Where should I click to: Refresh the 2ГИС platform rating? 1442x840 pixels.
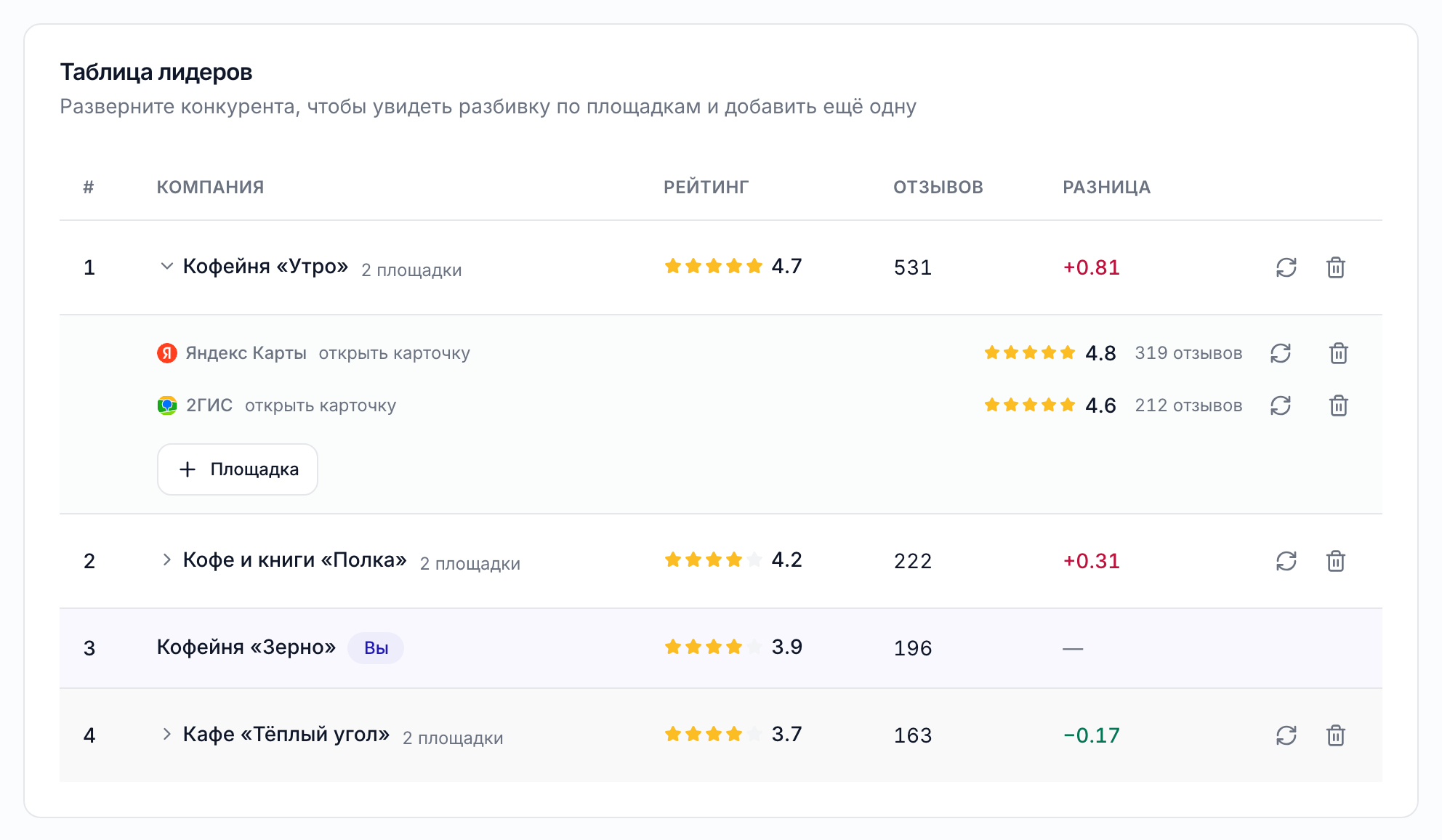click(1281, 405)
